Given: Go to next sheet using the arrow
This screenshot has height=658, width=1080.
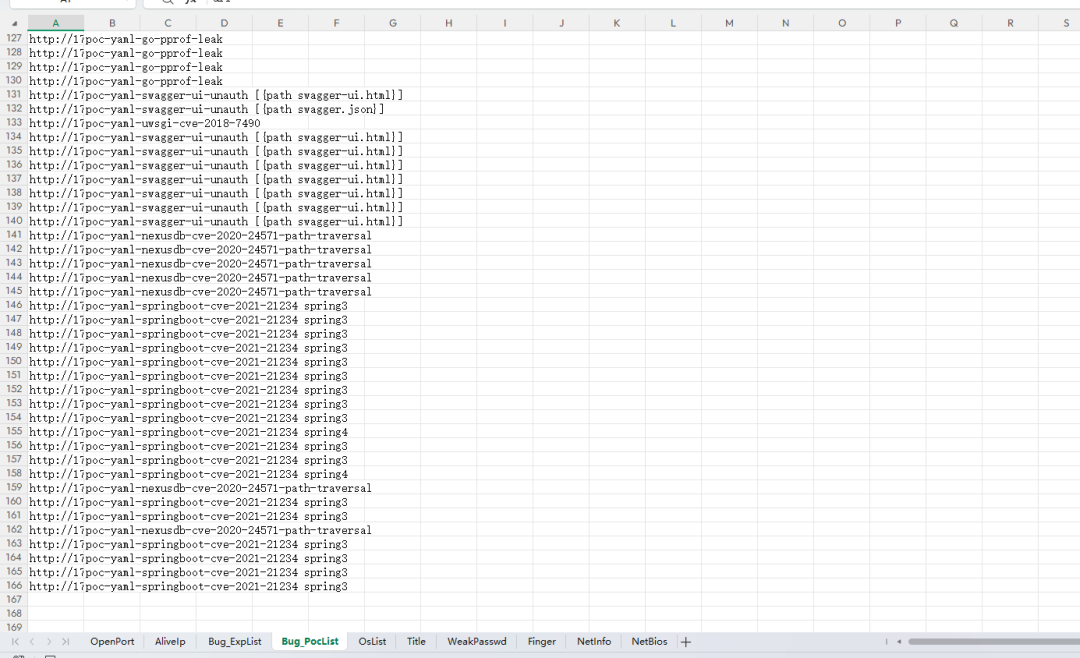Looking at the screenshot, I should pyautogui.click(x=49, y=641).
